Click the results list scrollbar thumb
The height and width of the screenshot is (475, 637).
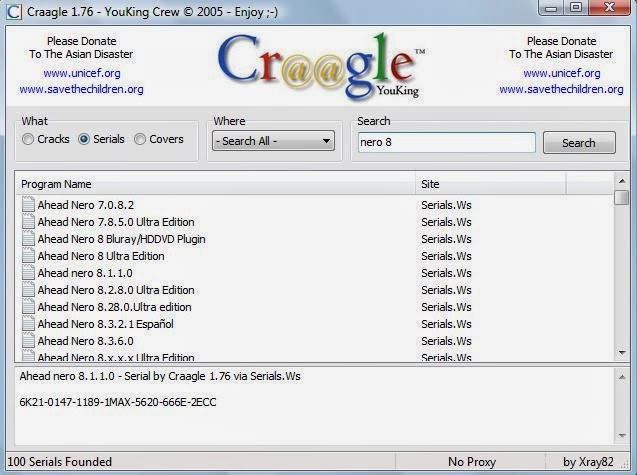click(622, 197)
